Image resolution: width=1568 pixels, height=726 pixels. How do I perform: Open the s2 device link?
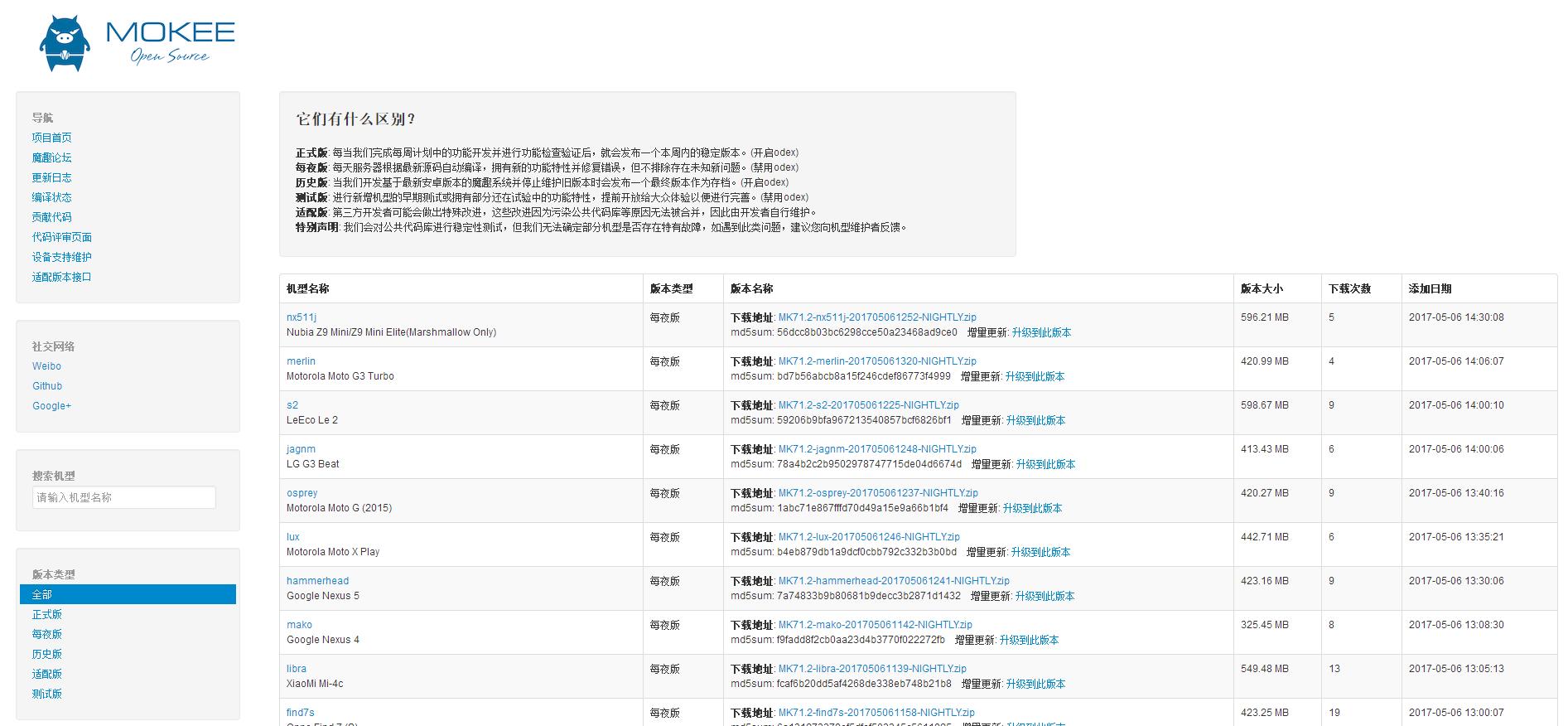pos(292,405)
